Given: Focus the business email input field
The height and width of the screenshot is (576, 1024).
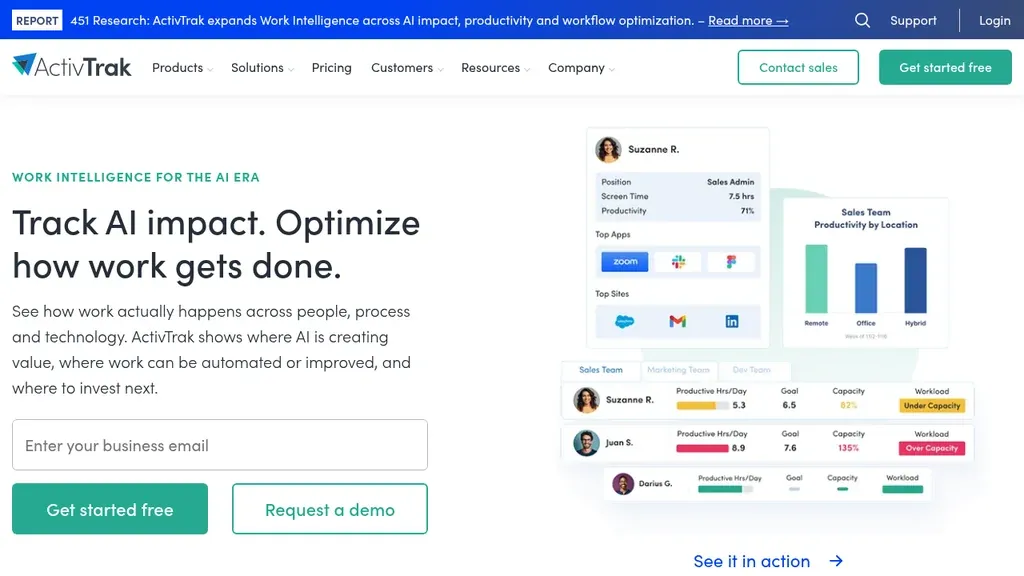Looking at the screenshot, I should pos(219,445).
